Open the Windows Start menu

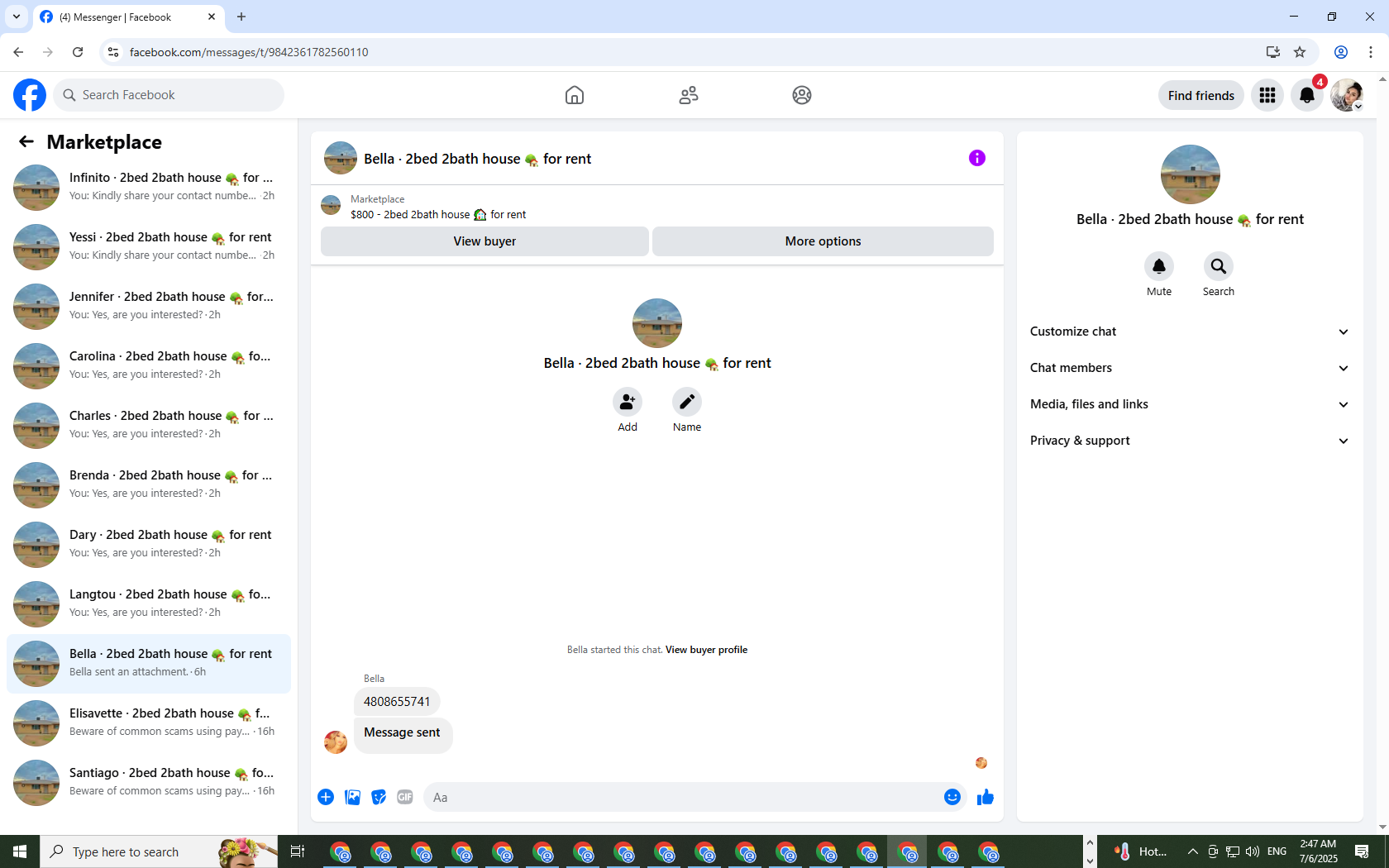(20, 851)
